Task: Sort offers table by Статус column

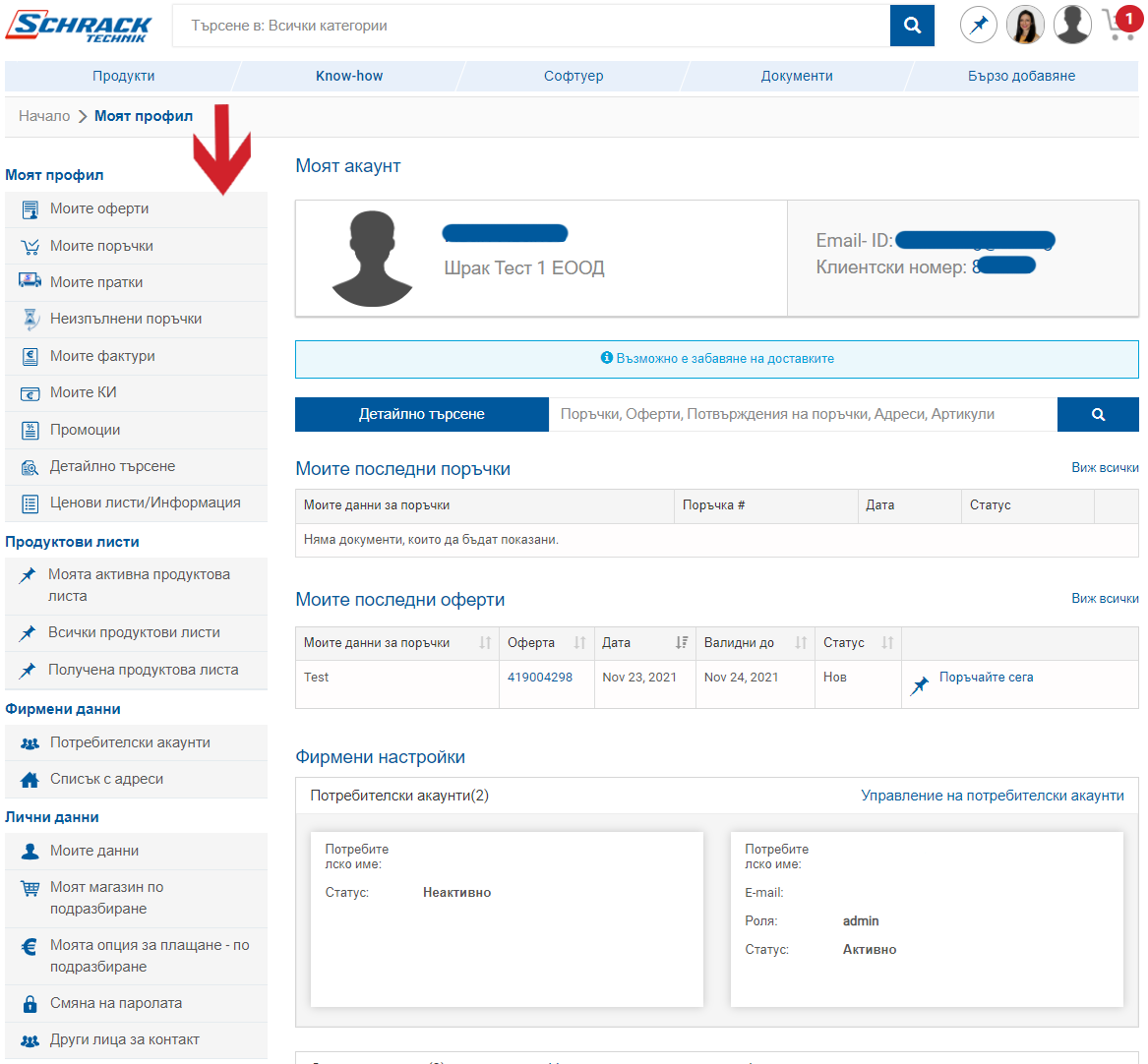Action: (887, 642)
